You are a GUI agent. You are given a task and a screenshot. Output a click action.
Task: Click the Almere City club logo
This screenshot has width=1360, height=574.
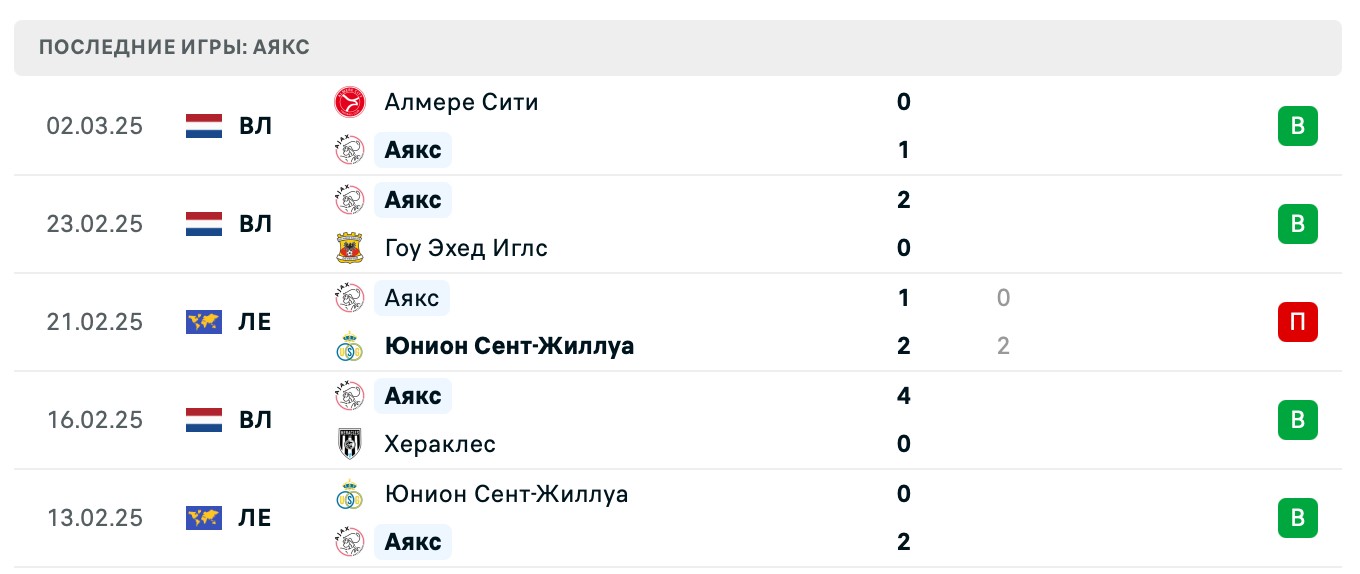point(349,102)
